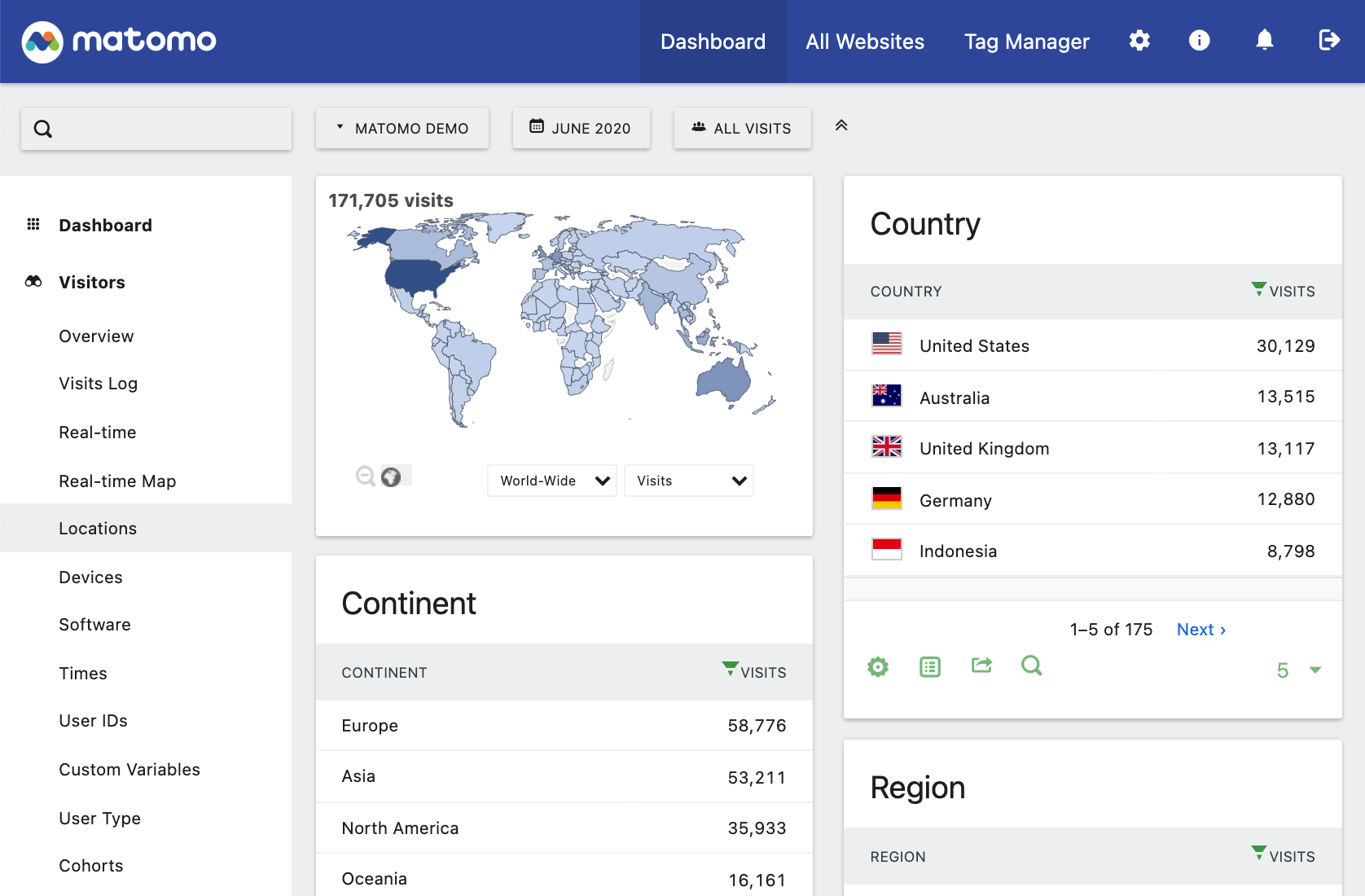1365x896 pixels.
Task: Open the June 2020 date picker
Action: tap(581, 128)
